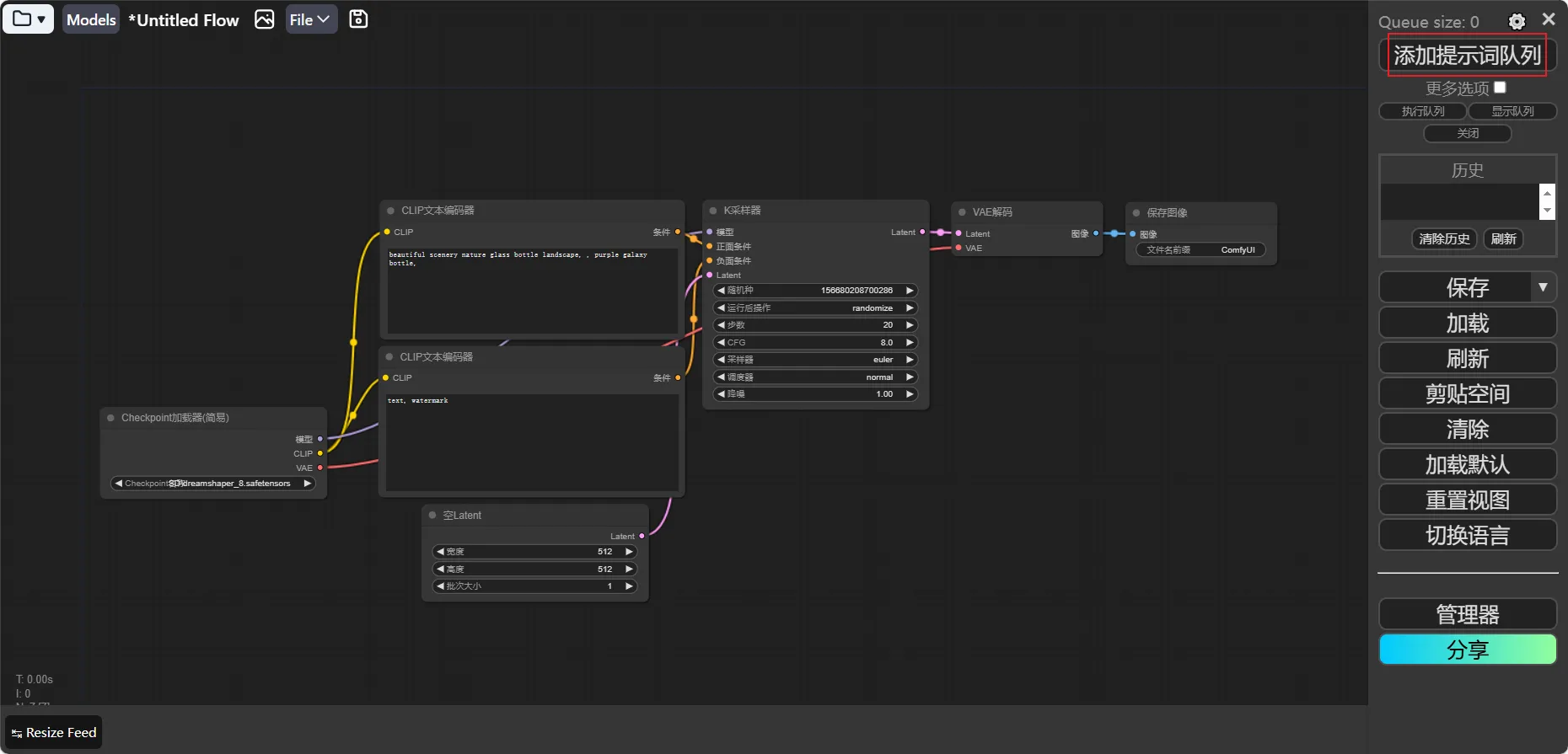This screenshot has height=754, width=1568.
Task: Click the 重置视图 button
Action: click(1467, 500)
